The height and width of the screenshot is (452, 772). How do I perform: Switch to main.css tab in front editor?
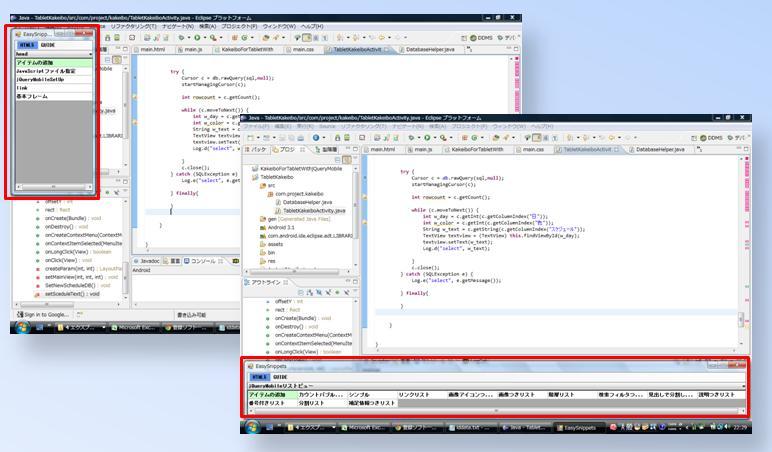tap(532, 149)
